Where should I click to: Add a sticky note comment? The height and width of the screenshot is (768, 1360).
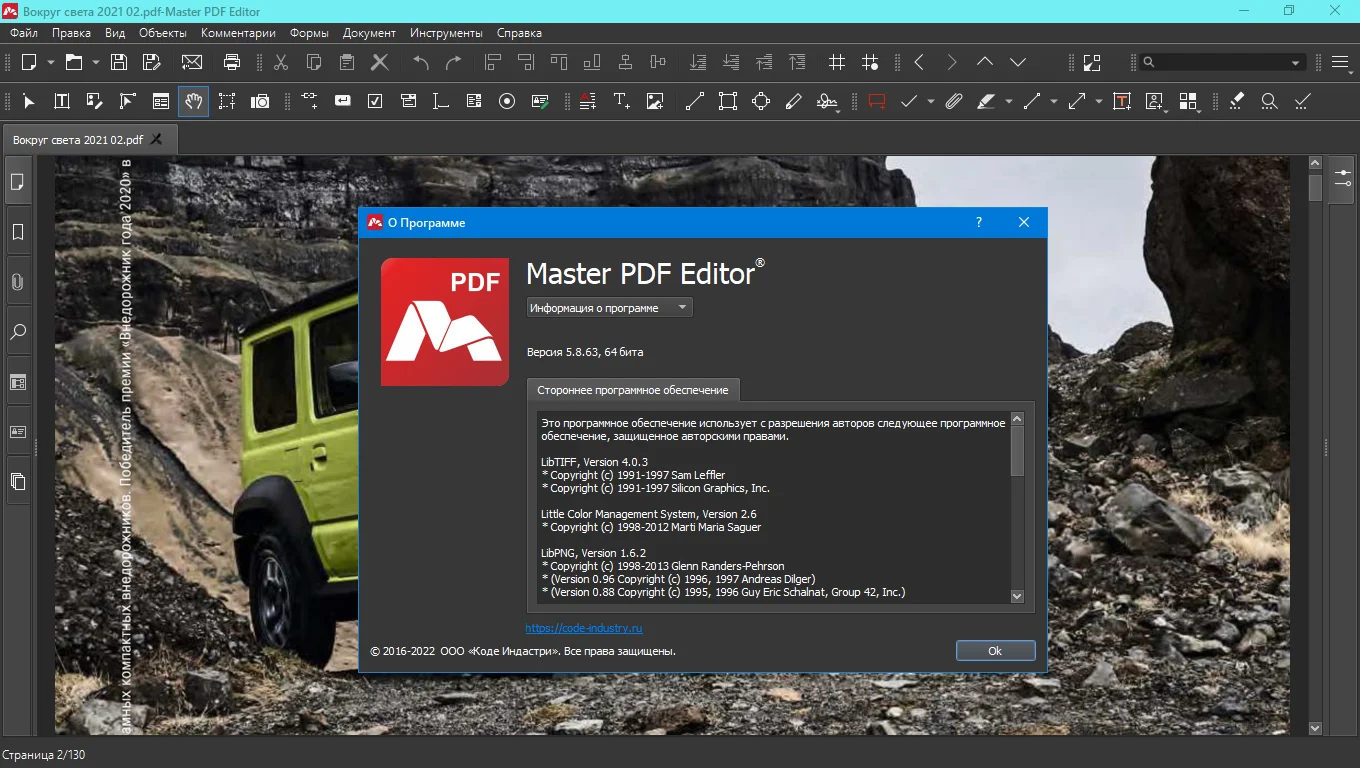click(x=877, y=101)
